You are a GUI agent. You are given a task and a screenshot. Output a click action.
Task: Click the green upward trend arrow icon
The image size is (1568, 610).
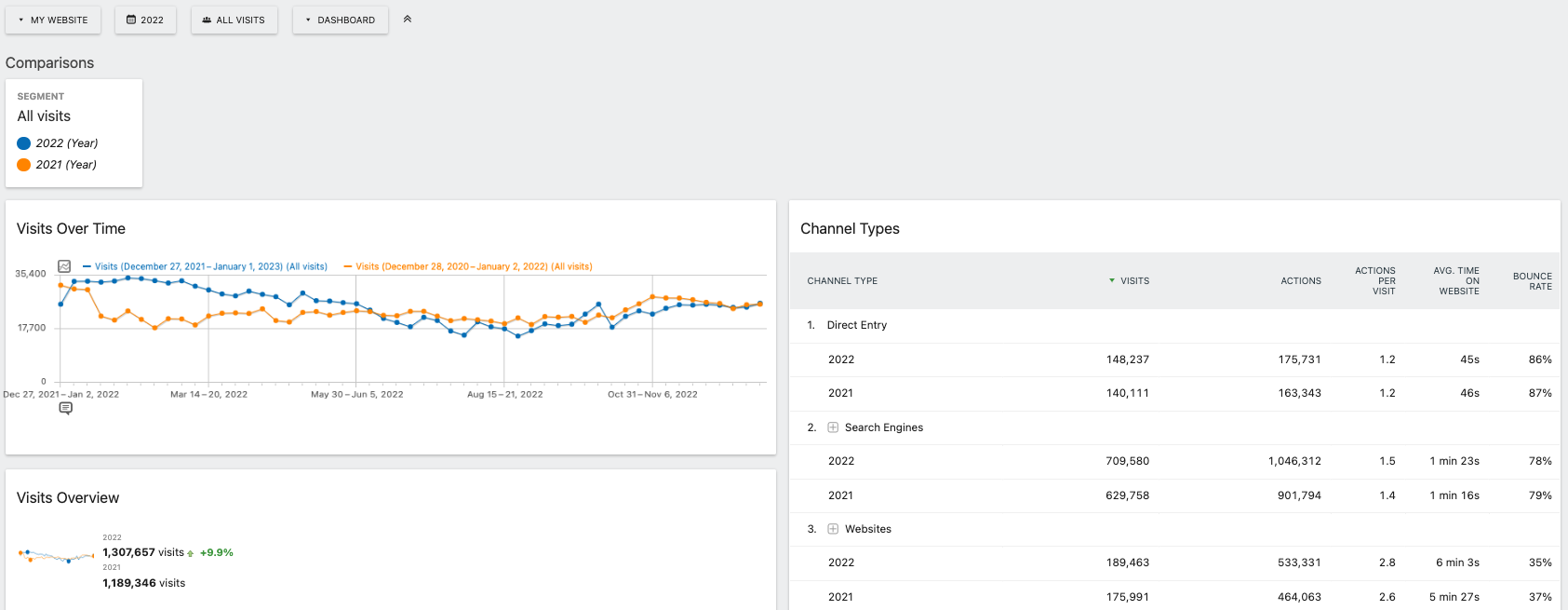click(x=191, y=553)
